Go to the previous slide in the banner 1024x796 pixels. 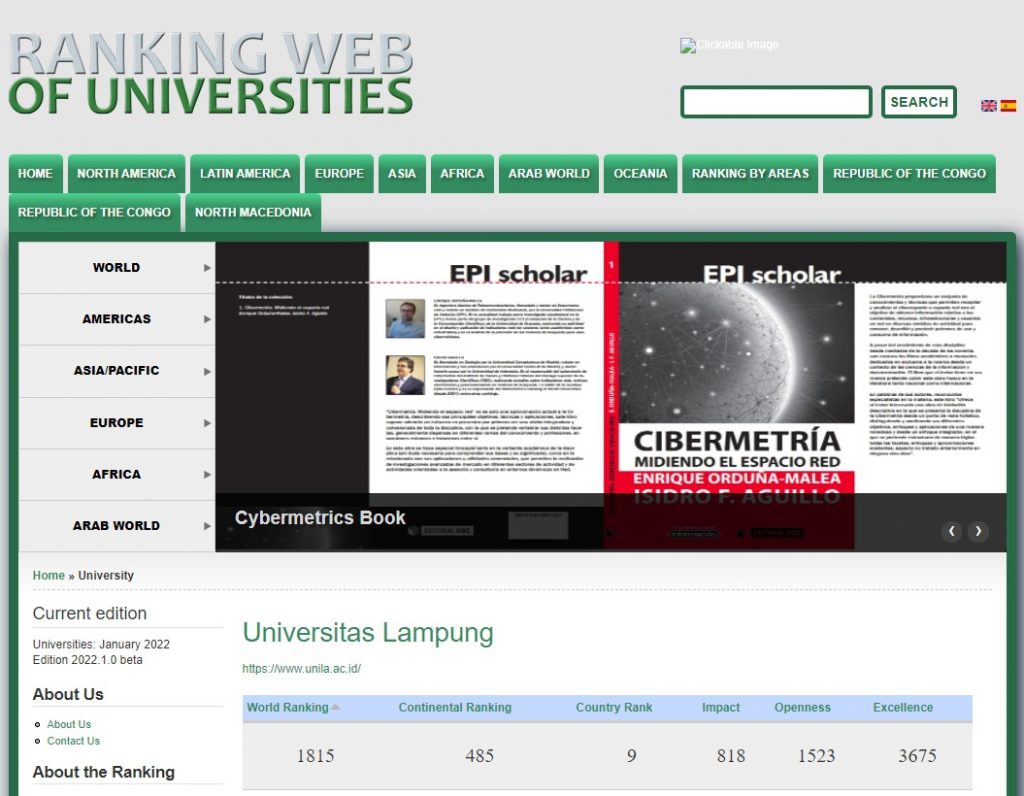tap(952, 531)
